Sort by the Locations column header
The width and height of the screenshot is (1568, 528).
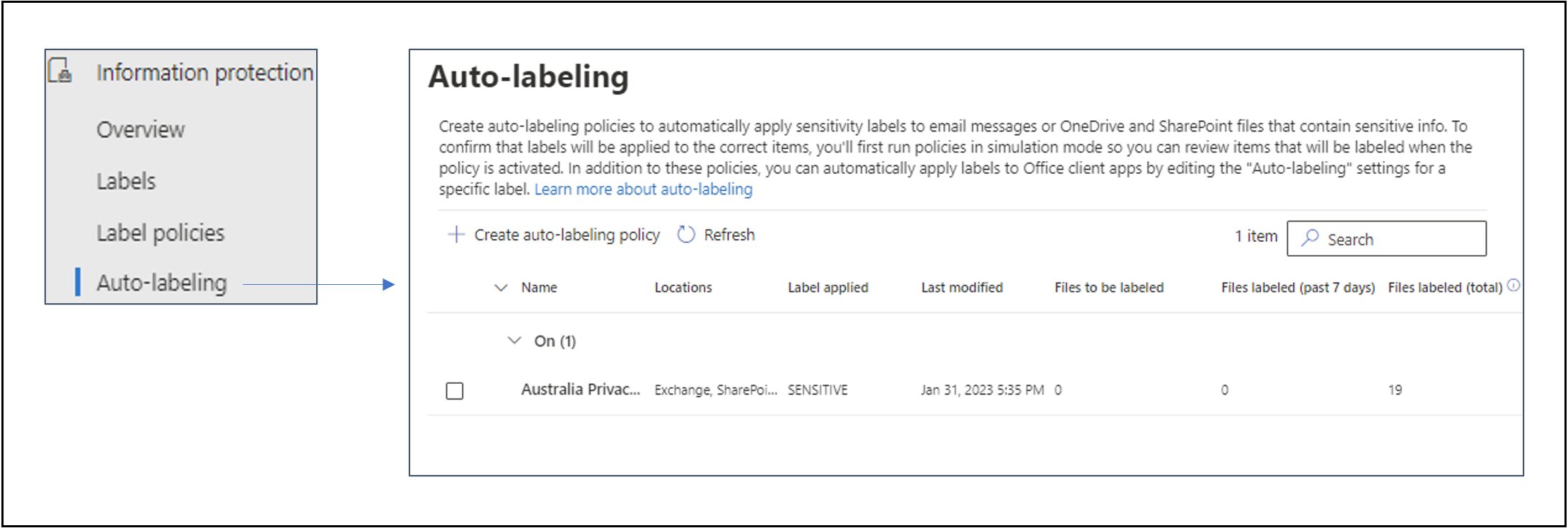[683, 288]
